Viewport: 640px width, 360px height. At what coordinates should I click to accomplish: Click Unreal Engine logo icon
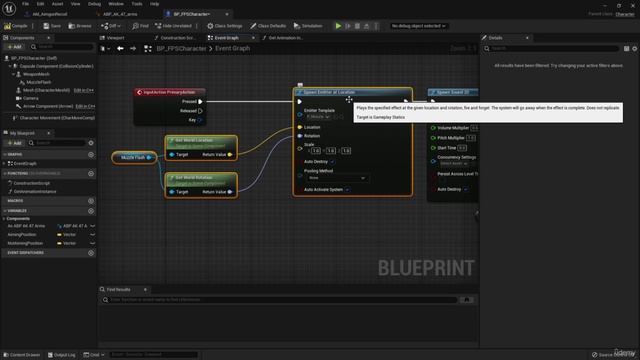tap(9, 8)
